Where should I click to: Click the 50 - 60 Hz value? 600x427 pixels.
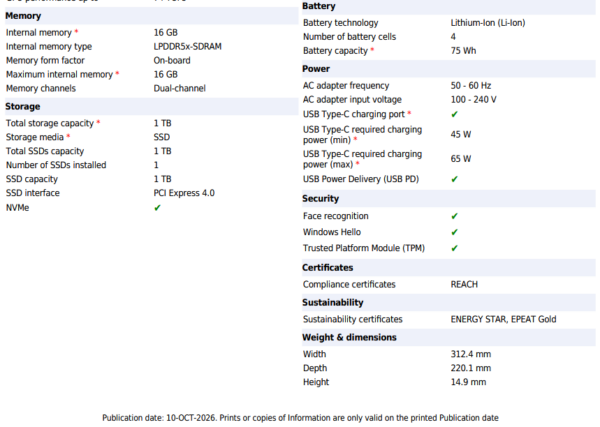click(471, 86)
